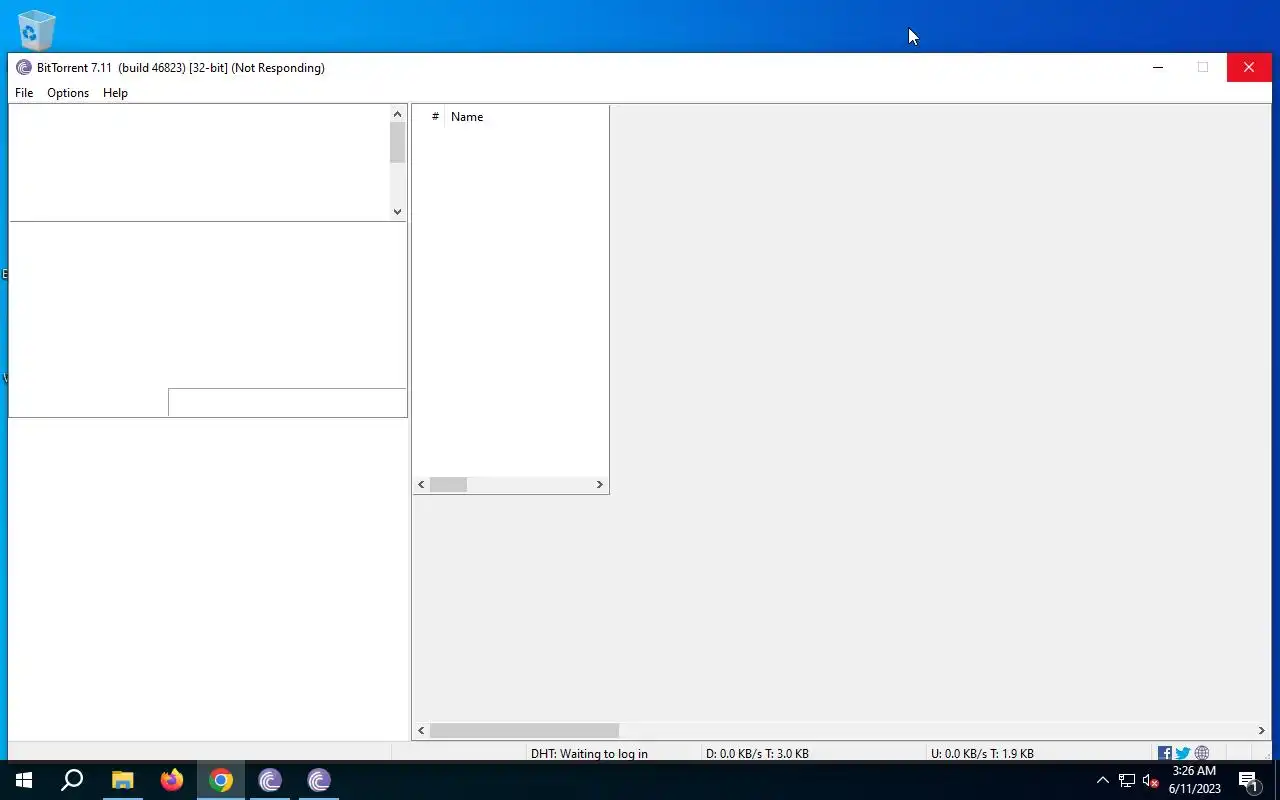This screenshot has width=1280, height=800.
Task: Open the taskbar clock showing 3:26 AM
Action: [1194, 780]
